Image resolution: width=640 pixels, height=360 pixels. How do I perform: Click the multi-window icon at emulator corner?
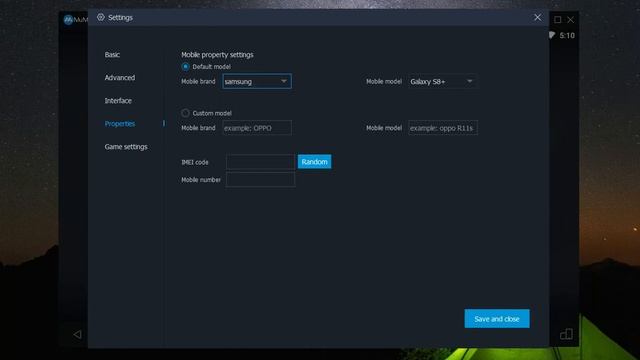[x=566, y=334]
